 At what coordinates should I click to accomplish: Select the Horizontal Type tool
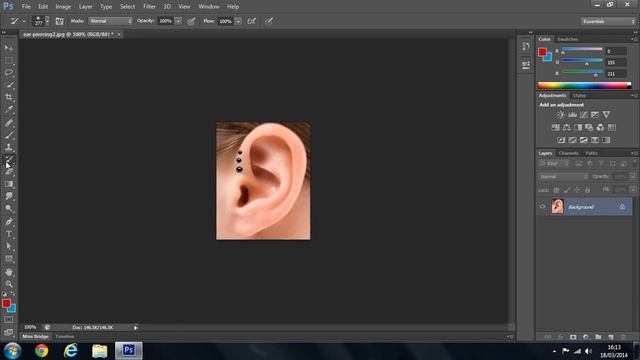9,234
